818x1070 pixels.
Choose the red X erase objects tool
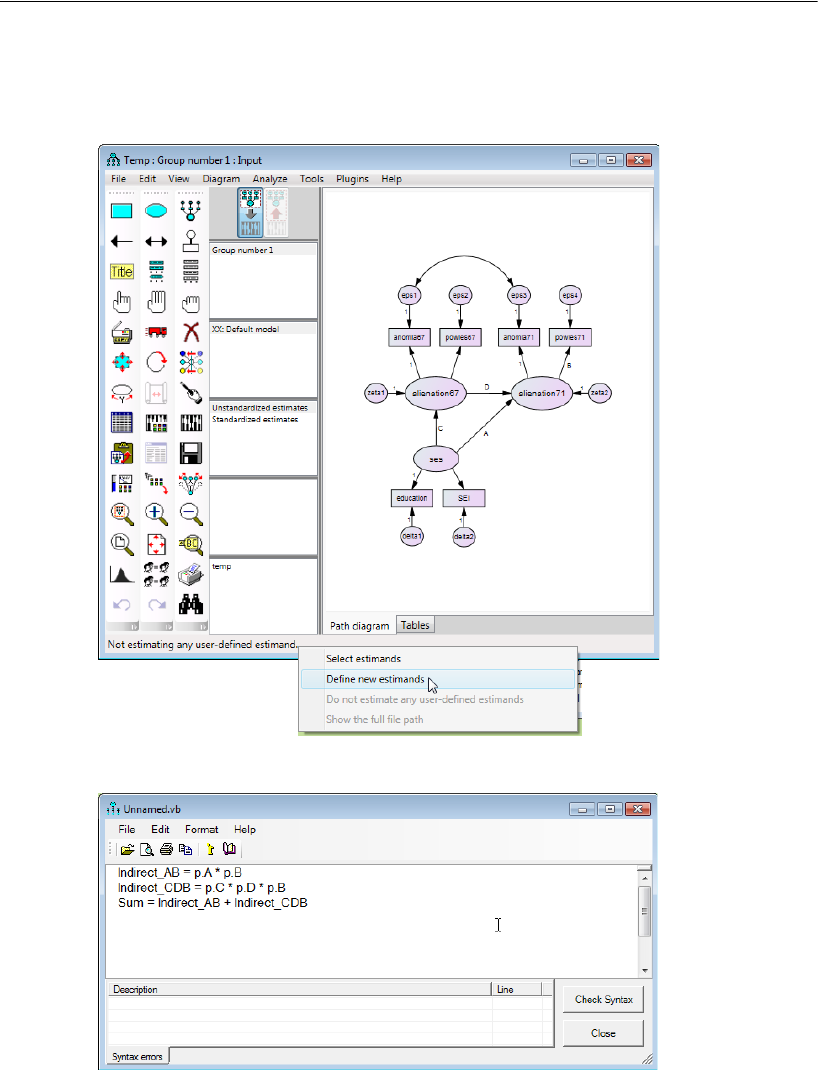[191, 332]
